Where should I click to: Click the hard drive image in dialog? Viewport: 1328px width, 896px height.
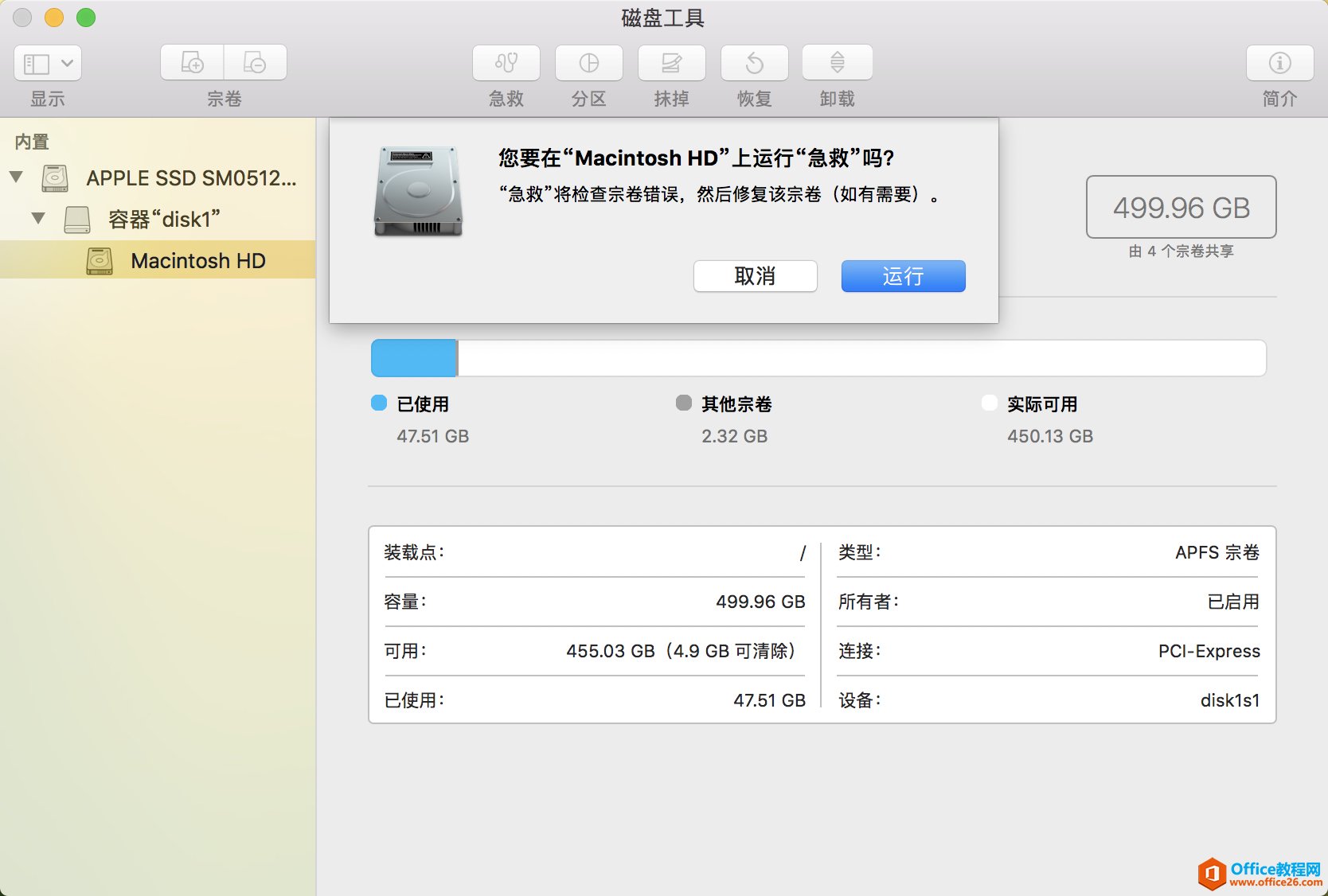[x=418, y=191]
